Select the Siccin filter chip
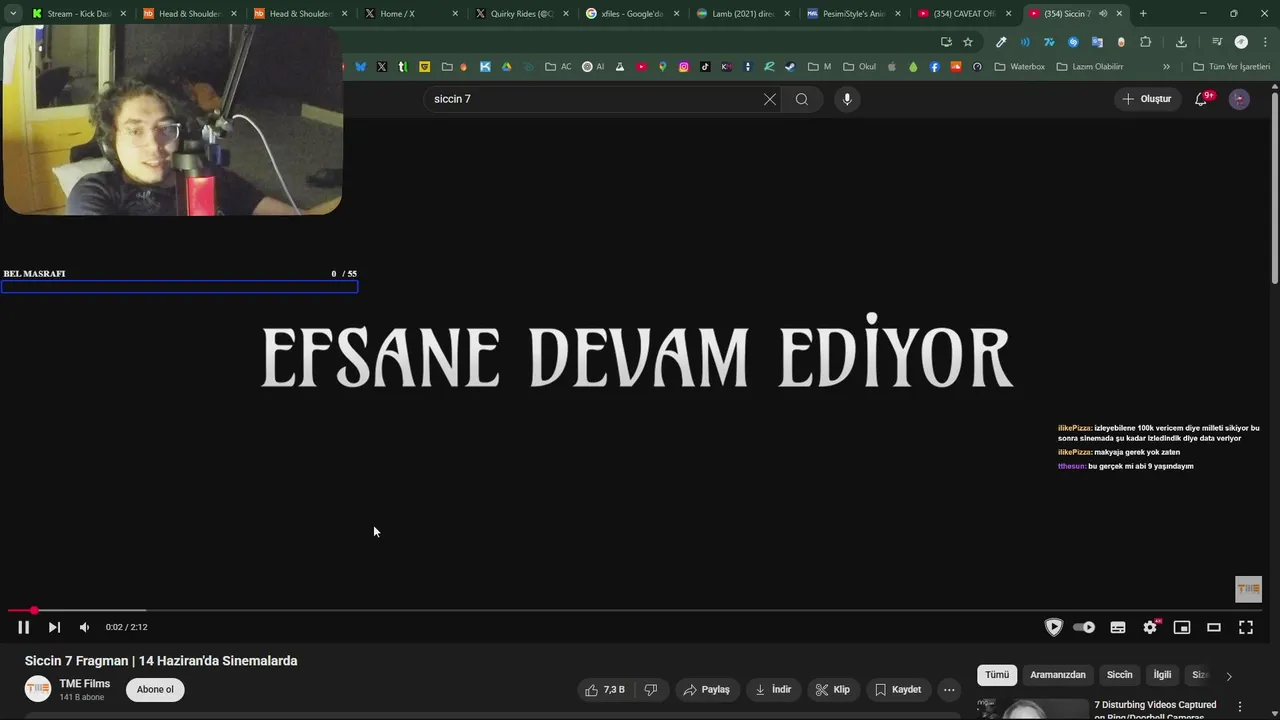 1119,675
